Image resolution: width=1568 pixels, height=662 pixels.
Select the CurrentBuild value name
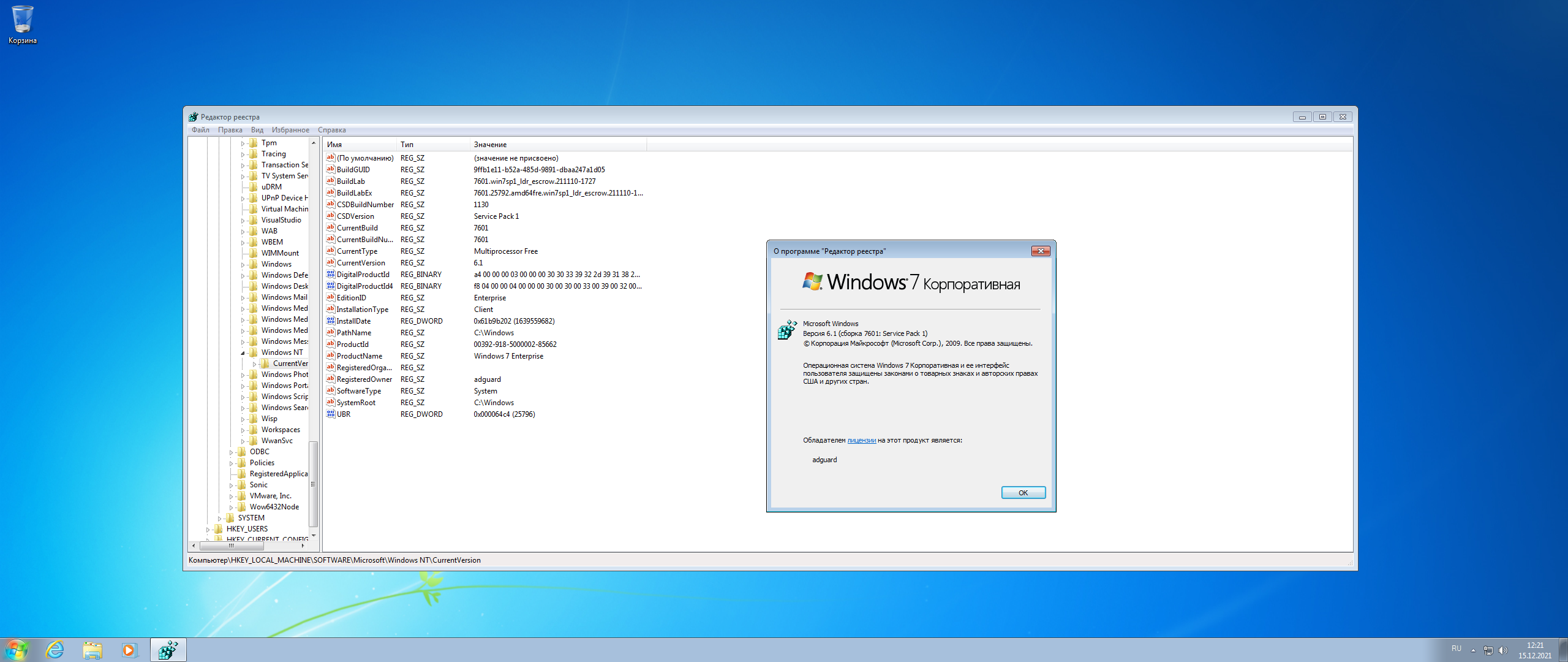357,228
